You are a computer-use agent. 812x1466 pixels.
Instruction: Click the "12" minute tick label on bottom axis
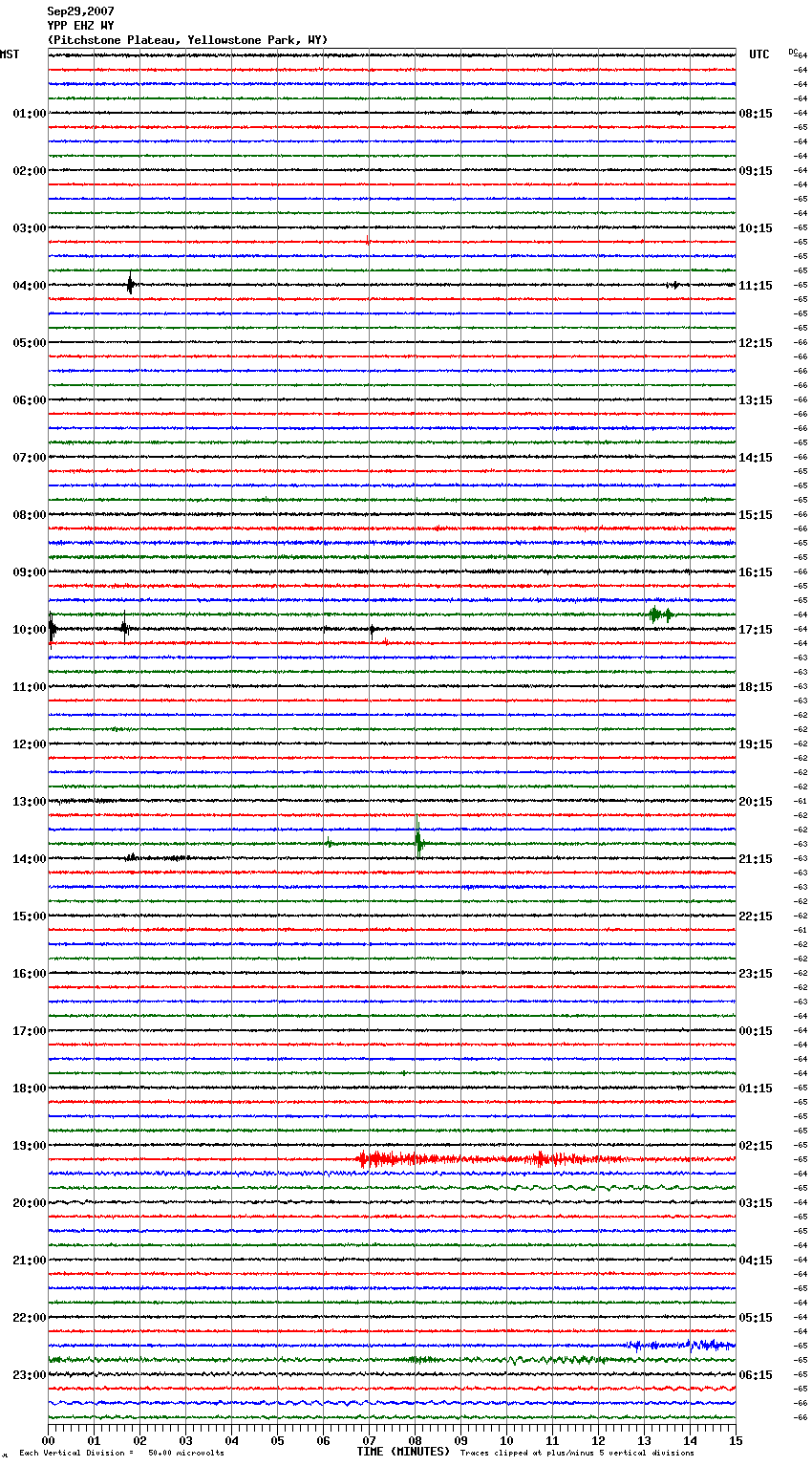tap(598, 1440)
